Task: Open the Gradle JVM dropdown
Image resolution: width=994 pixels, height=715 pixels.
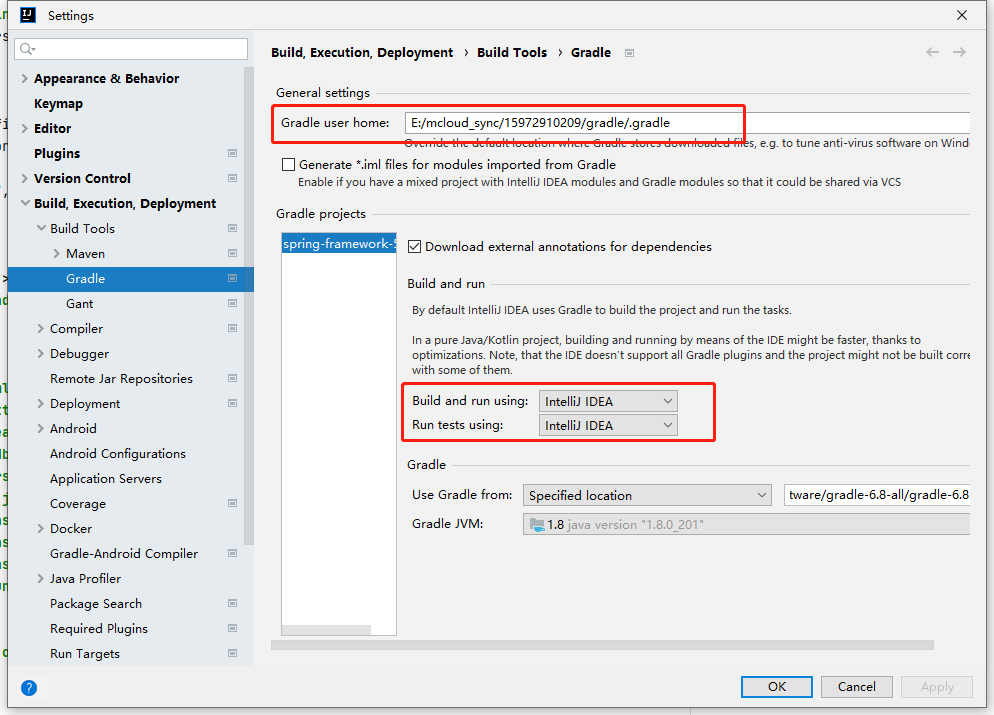Action: [746, 524]
